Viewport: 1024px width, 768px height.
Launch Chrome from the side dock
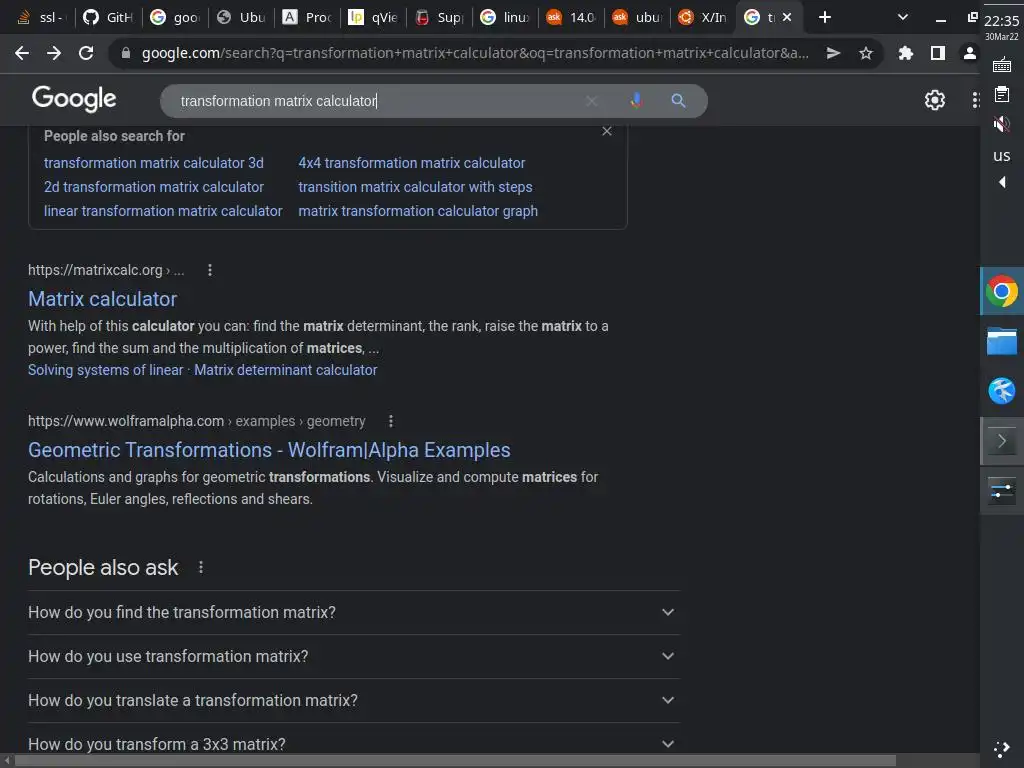1002,291
